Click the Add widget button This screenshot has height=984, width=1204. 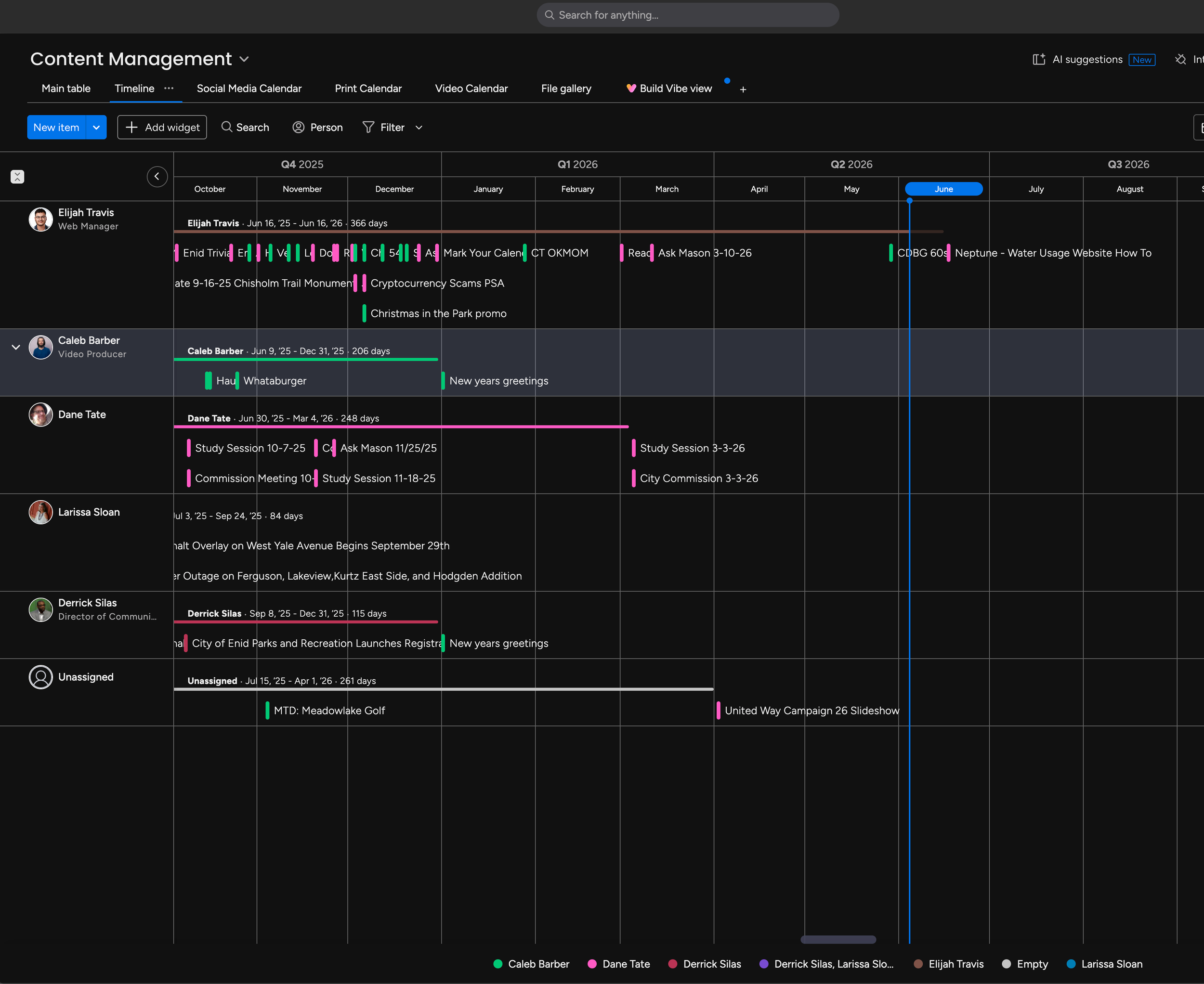162,128
